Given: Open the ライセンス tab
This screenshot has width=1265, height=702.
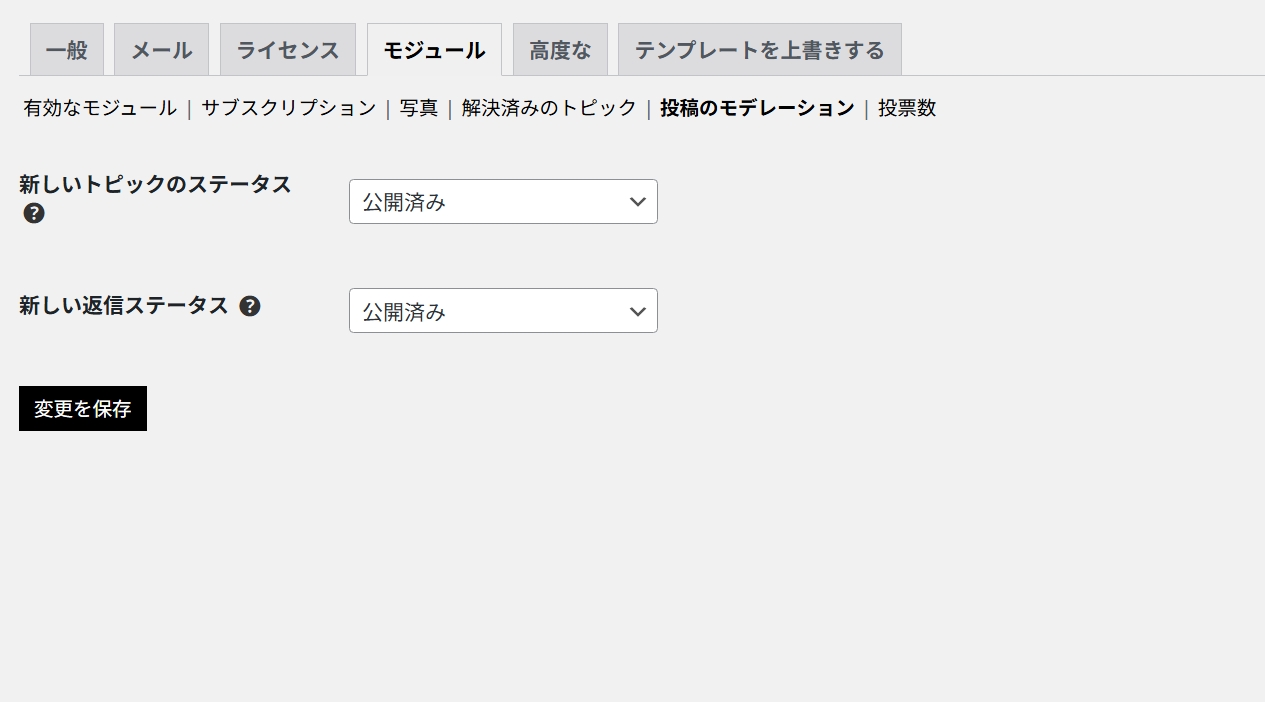Looking at the screenshot, I should click(x=288, y=50).
